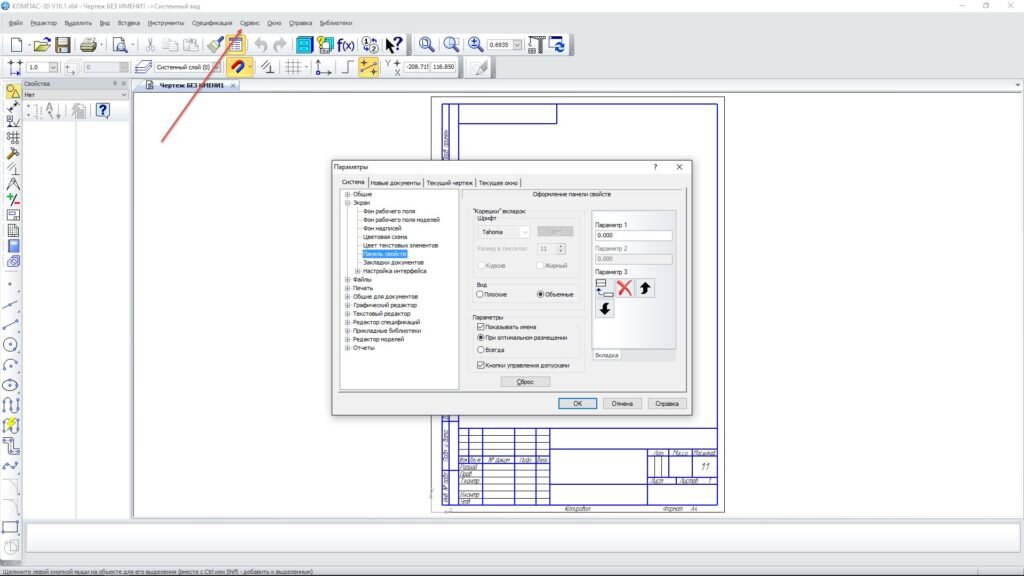Click the Справка button in dialog

[x=667, y=404]
